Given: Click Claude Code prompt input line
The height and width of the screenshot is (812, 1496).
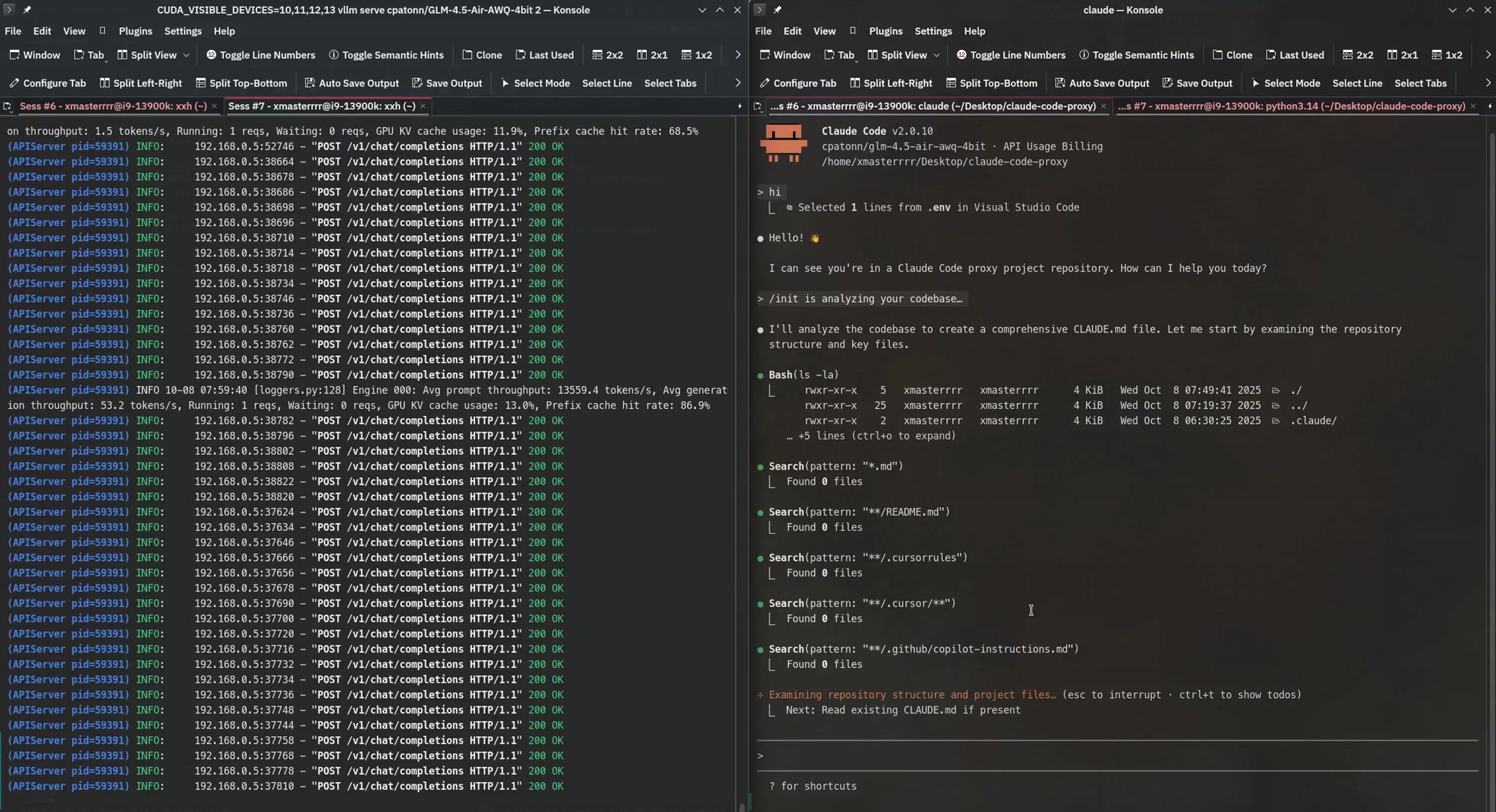Looking at the screenshot, I should [1117, 755].
